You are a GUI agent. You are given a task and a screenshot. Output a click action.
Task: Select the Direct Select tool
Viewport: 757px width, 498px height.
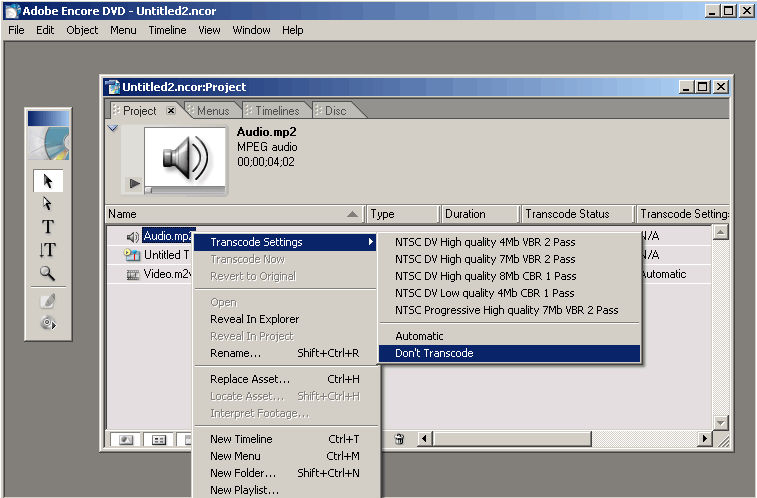click(x=47, y=204)
